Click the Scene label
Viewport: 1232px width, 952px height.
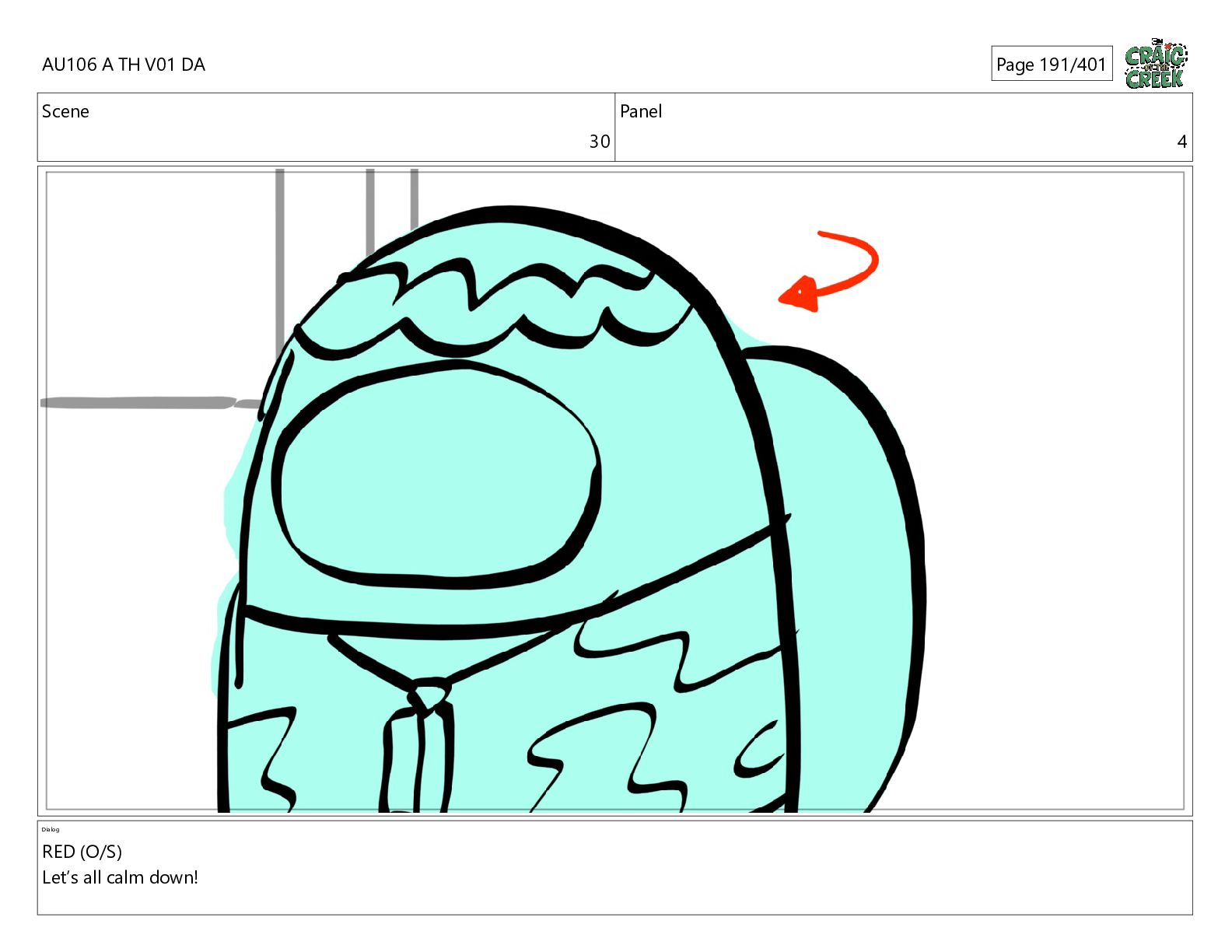click(65, 111)
